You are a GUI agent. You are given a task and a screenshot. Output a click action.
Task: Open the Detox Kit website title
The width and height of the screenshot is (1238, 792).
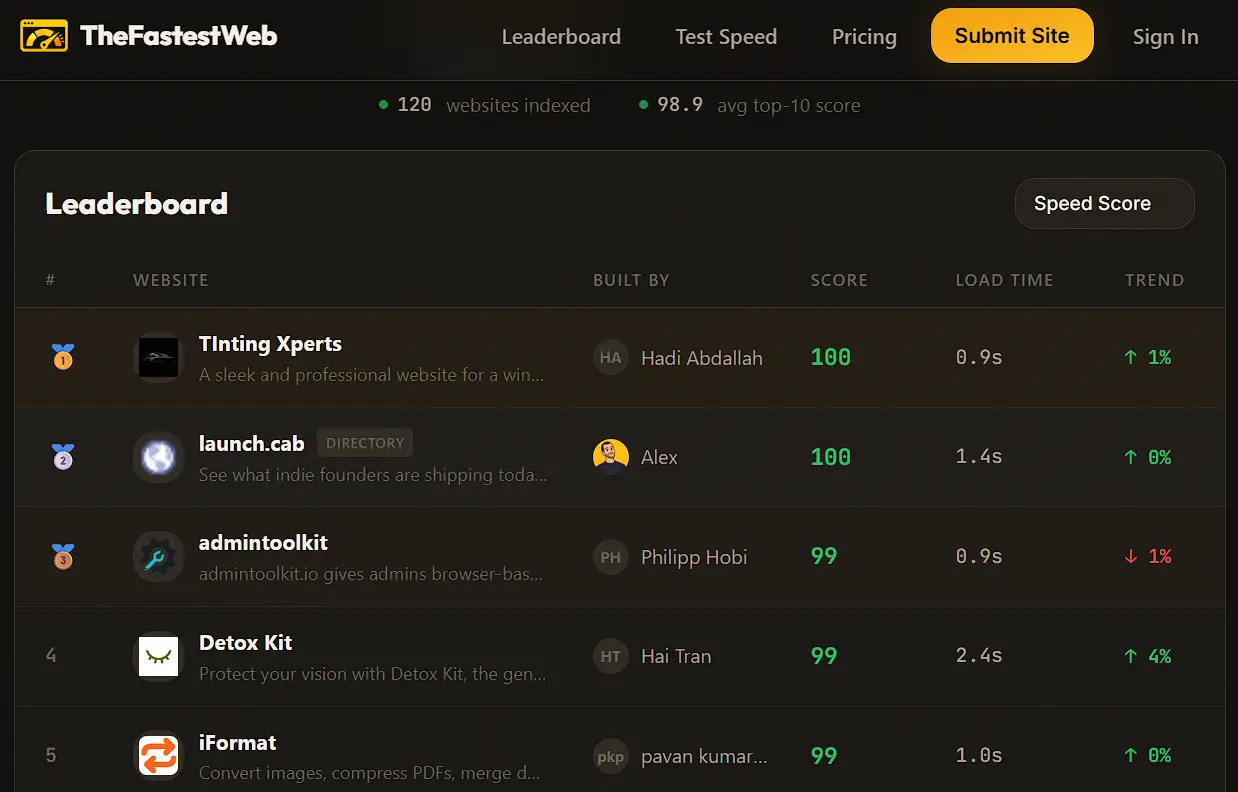246,643
